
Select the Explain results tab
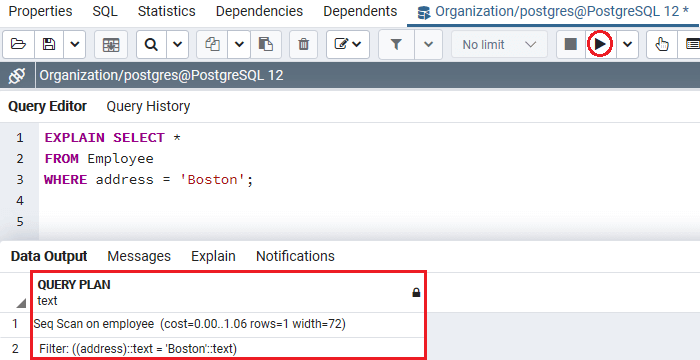pos(213,256)
